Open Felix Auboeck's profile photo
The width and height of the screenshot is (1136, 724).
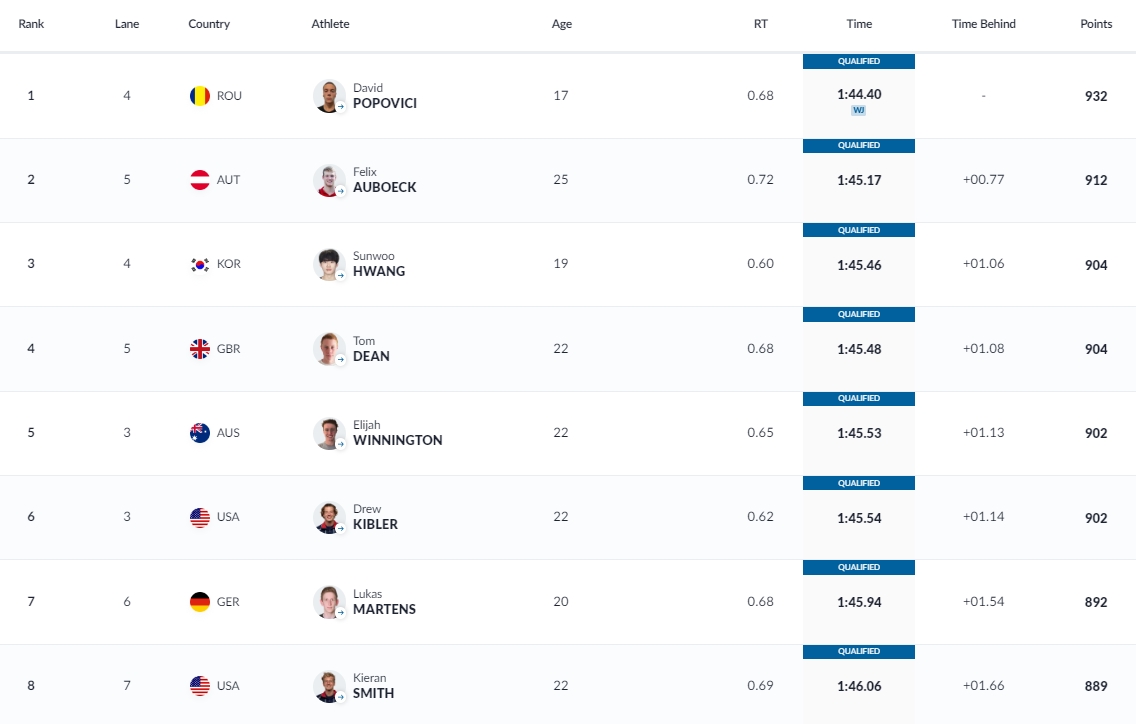(328, 180)
